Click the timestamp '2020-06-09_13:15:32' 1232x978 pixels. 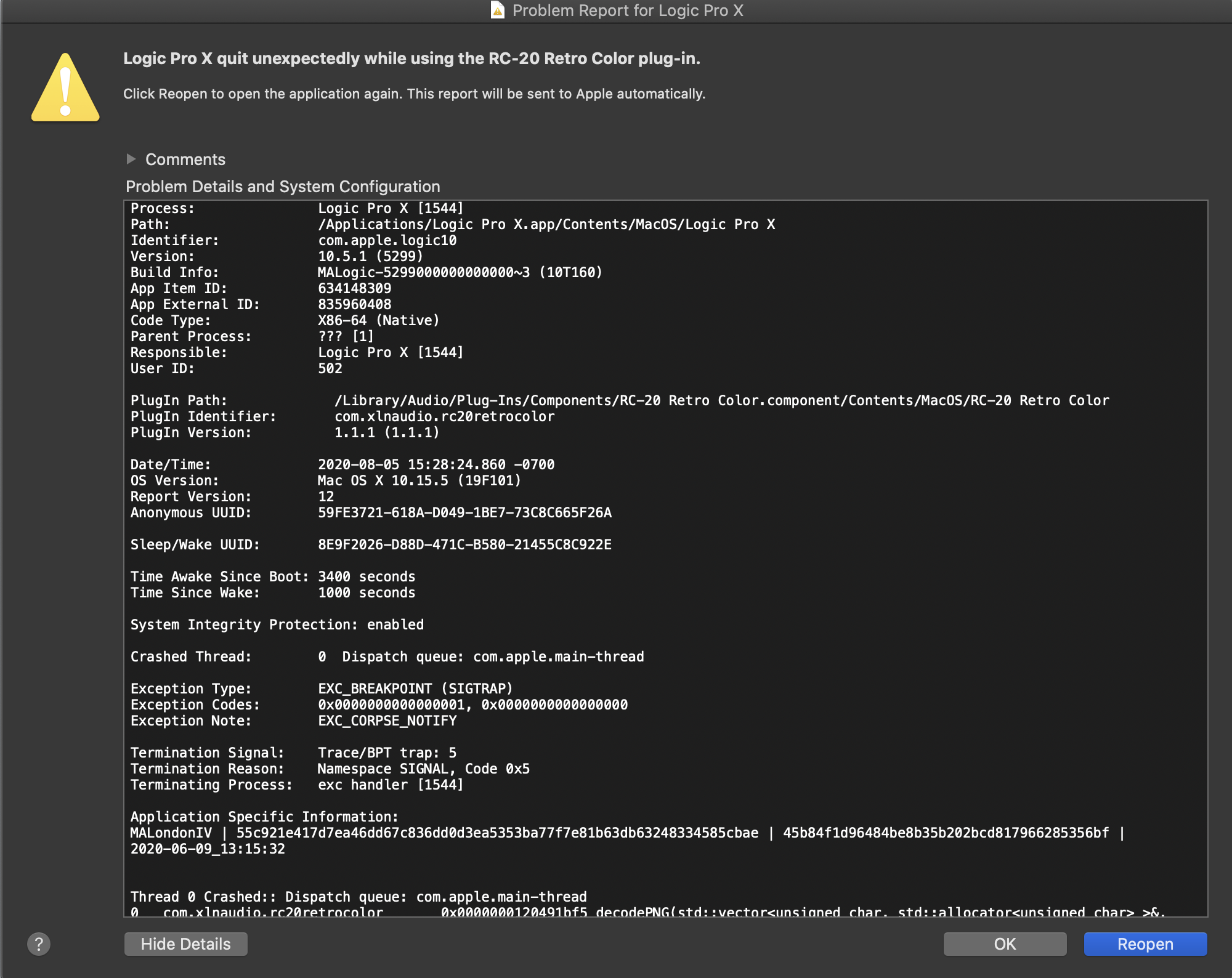click(x=208, y=849)
